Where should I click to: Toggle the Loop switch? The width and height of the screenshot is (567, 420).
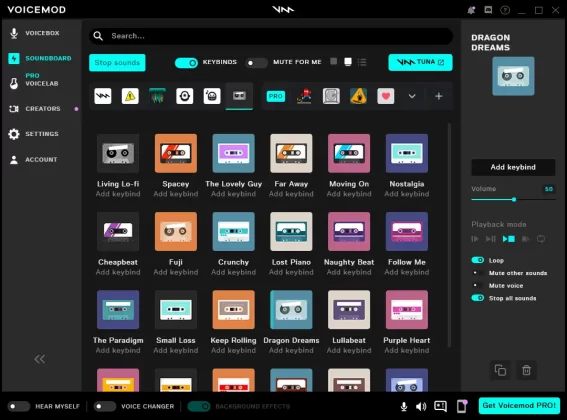478,260
